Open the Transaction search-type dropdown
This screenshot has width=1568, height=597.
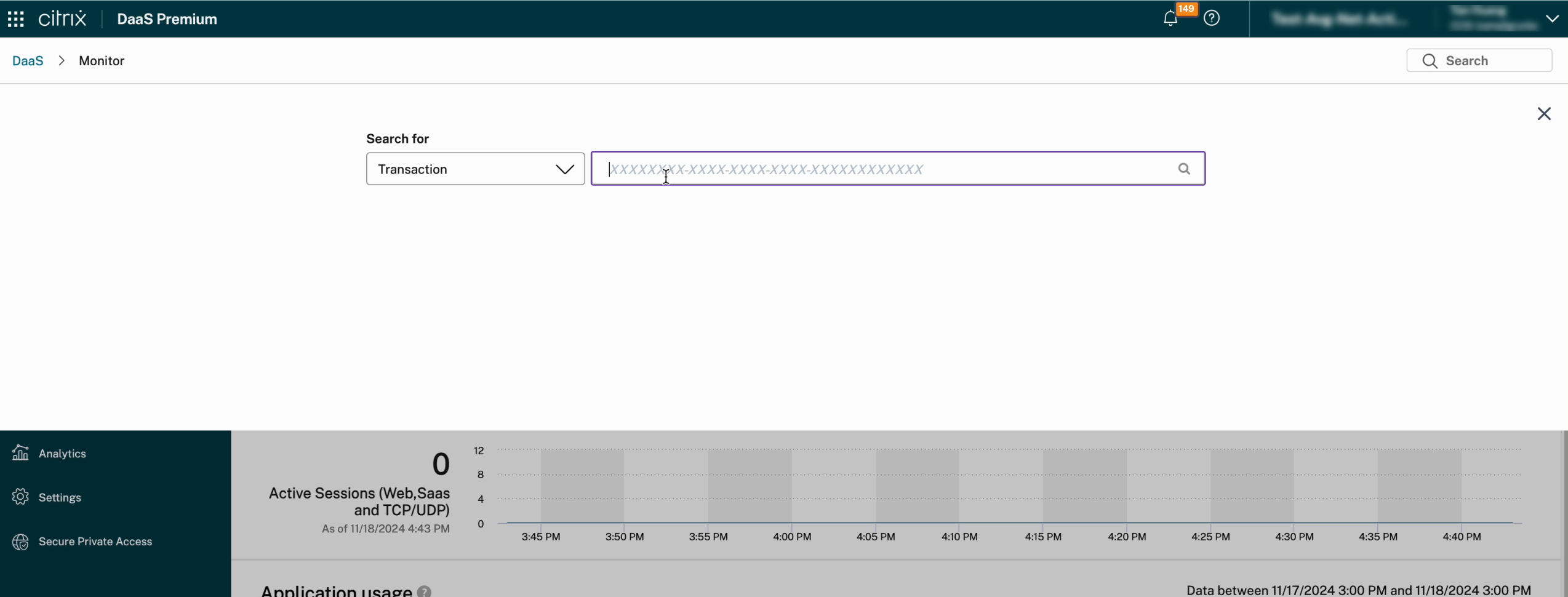coord(475,169)
